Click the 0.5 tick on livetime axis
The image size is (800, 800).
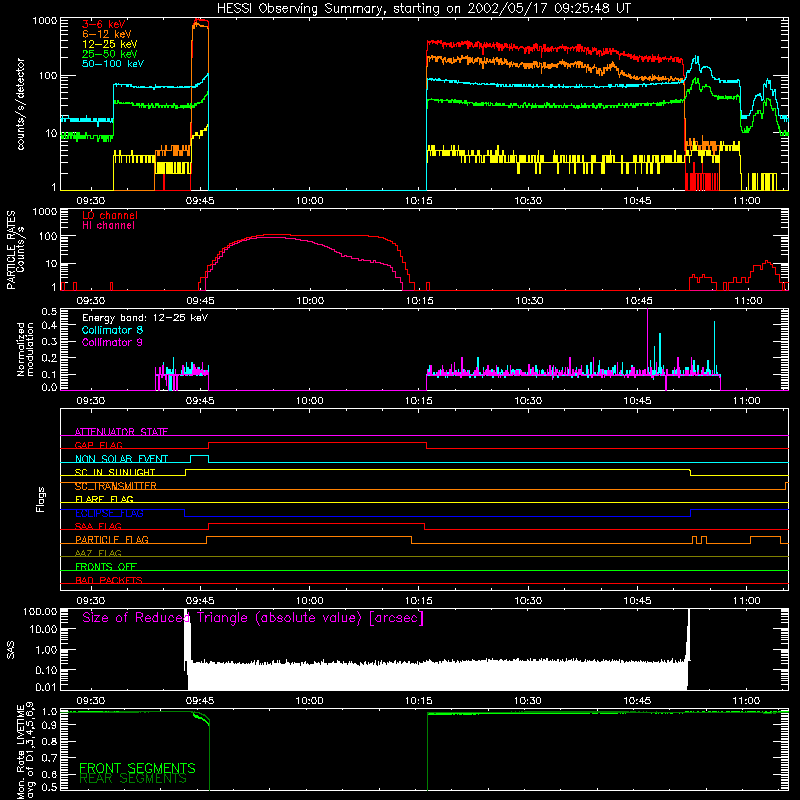click(x=49, y=787)
